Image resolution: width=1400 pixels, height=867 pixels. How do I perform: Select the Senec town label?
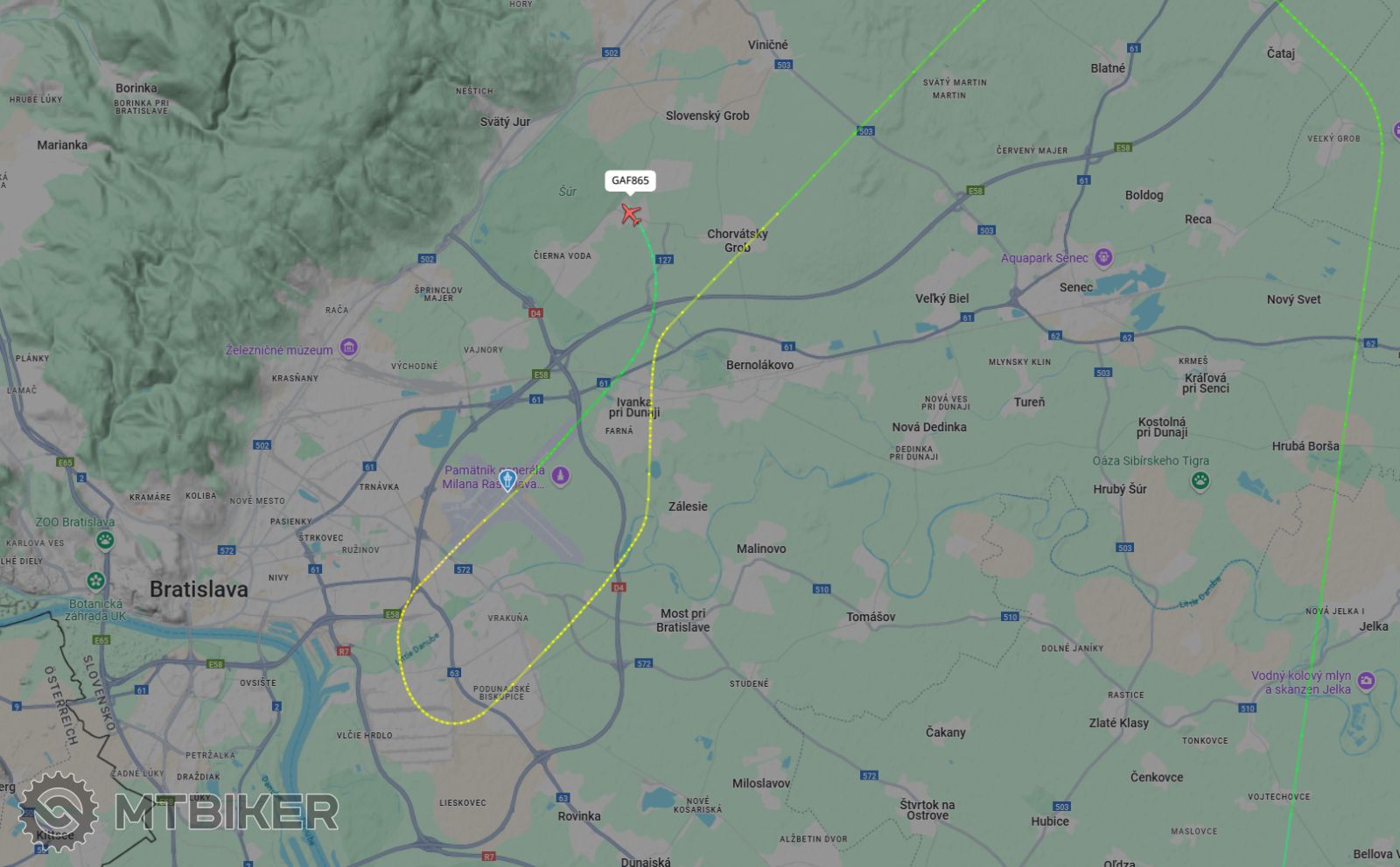(x=1076, y=287)
